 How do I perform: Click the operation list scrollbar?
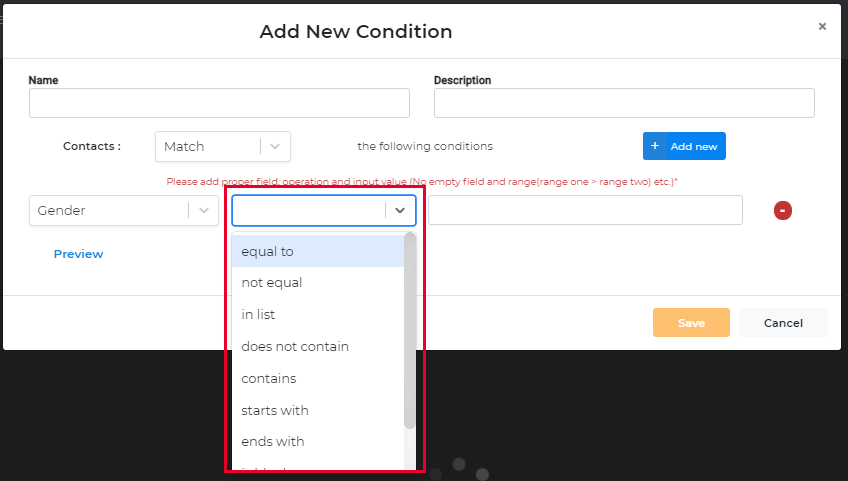(x=410, y=330)
